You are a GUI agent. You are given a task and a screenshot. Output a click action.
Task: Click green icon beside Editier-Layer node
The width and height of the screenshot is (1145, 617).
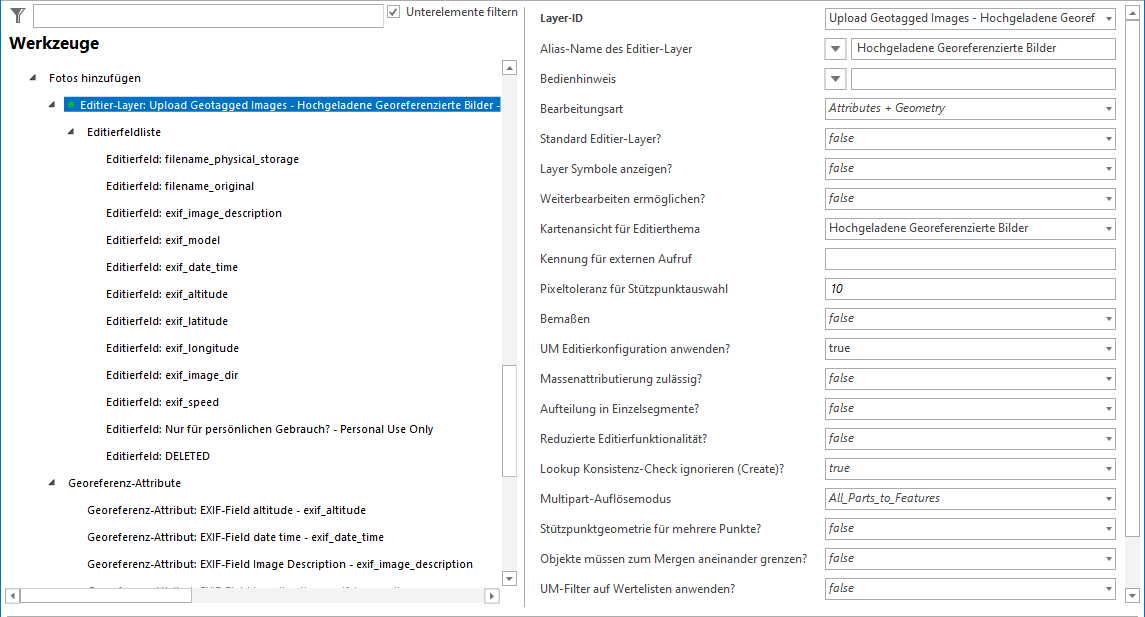(72, 105)
